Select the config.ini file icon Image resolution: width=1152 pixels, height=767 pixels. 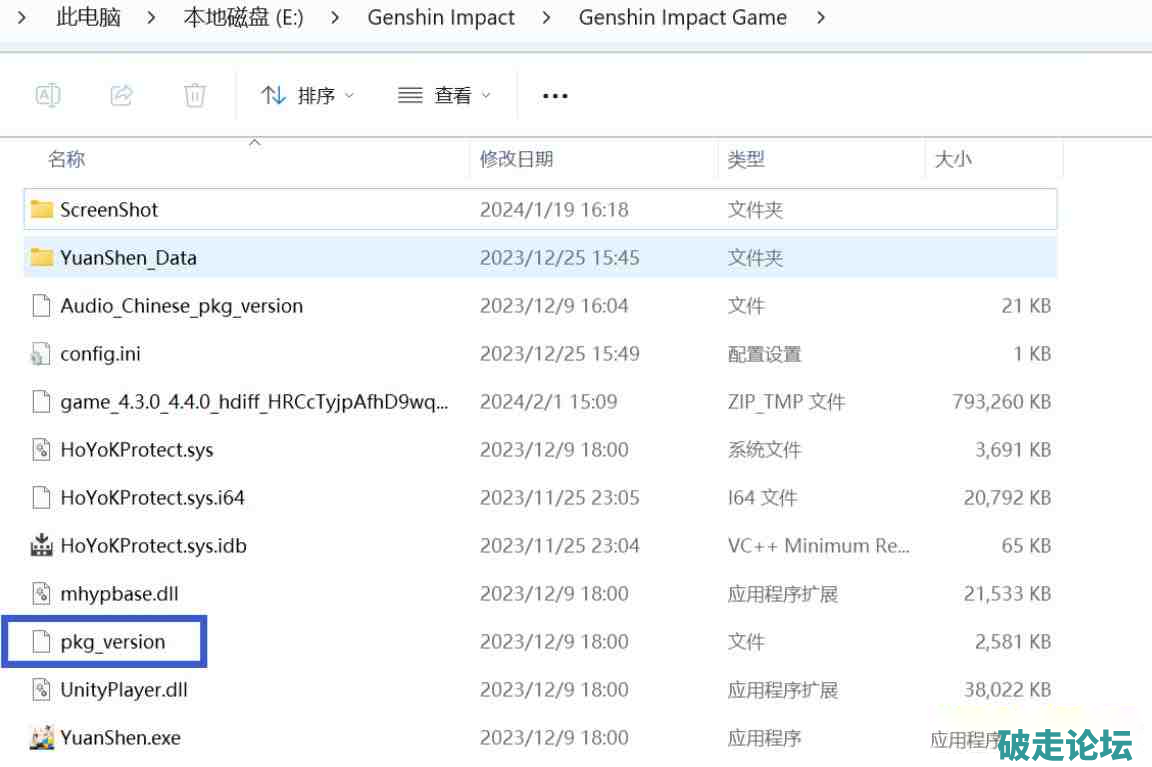click(x=41, y=354)
